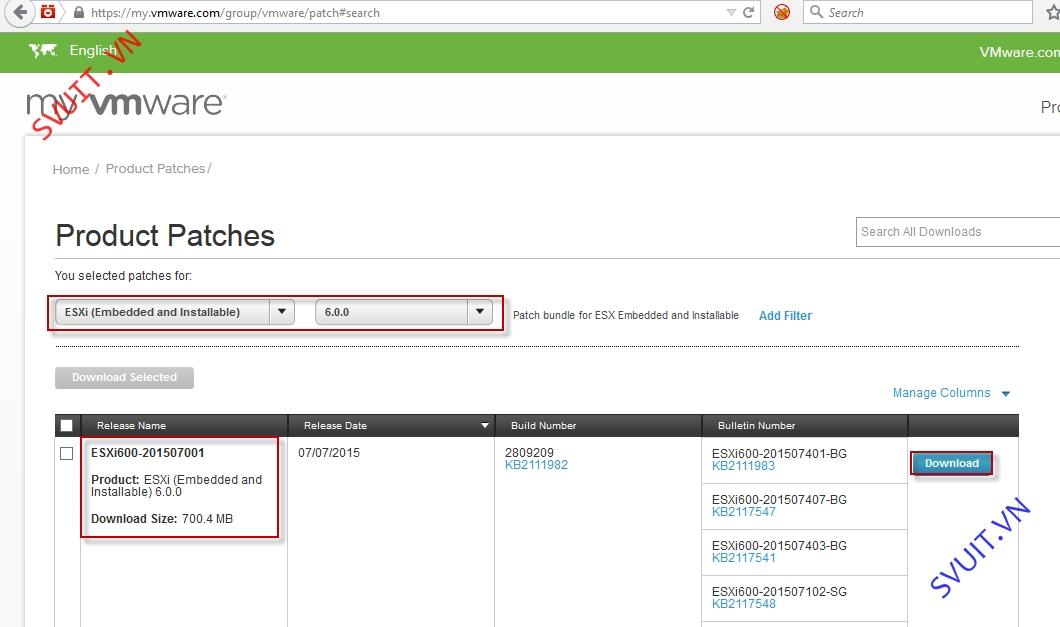
Task: Open the ESXi (Embedded and Installable) product dropdown
Action: coord(174,312)
